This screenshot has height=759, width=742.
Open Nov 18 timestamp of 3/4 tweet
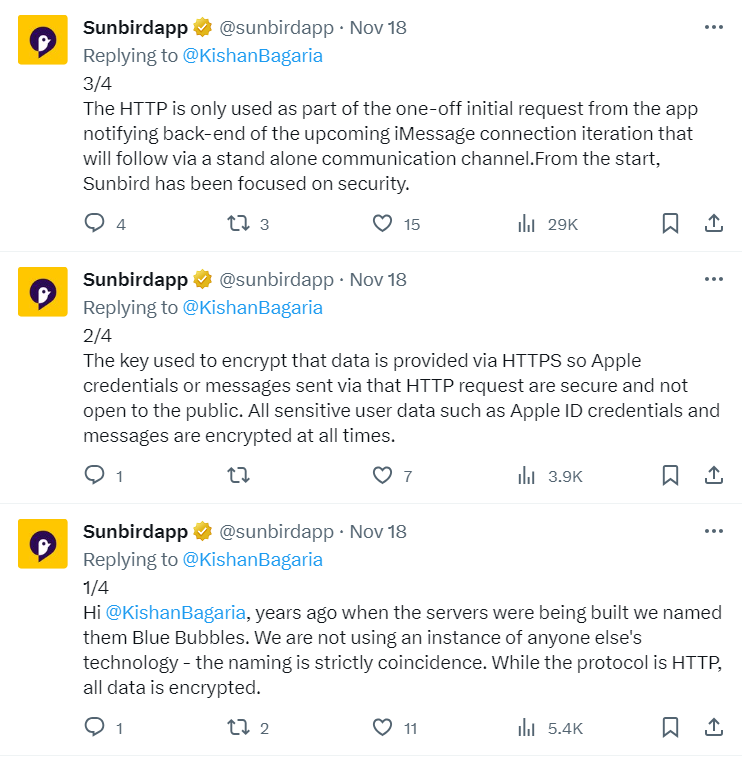point(378,28)
